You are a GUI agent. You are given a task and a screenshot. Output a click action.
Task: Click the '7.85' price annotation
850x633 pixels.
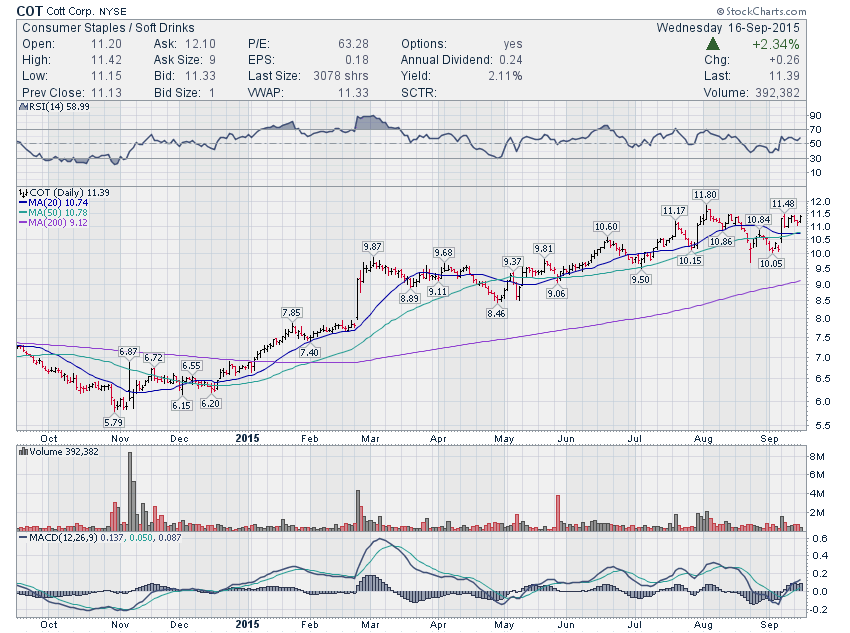click(x=291, y=313)
